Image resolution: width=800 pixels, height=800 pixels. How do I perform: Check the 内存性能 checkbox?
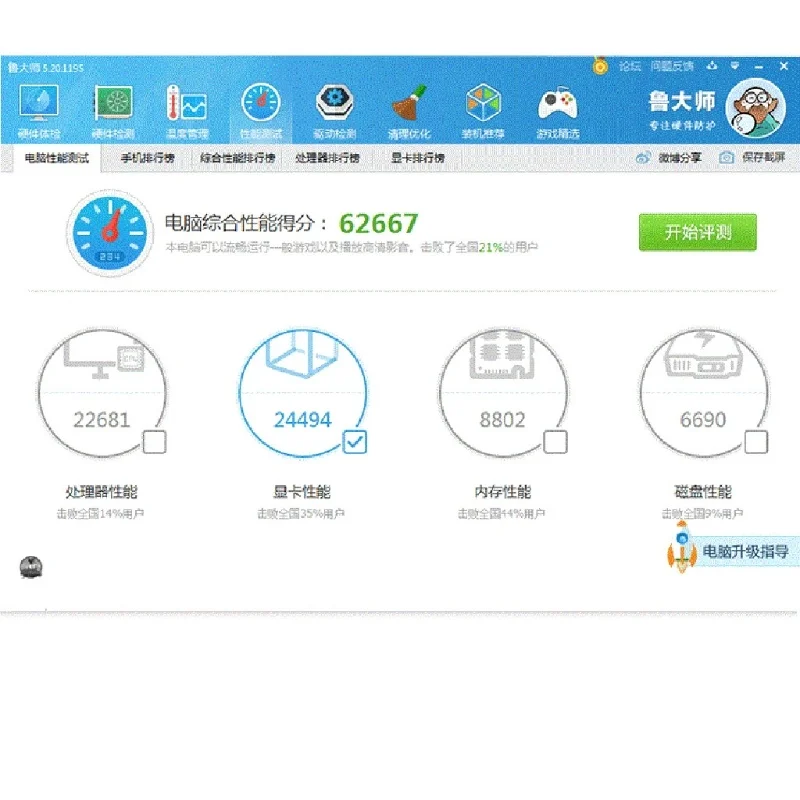[x=555, y=442]
